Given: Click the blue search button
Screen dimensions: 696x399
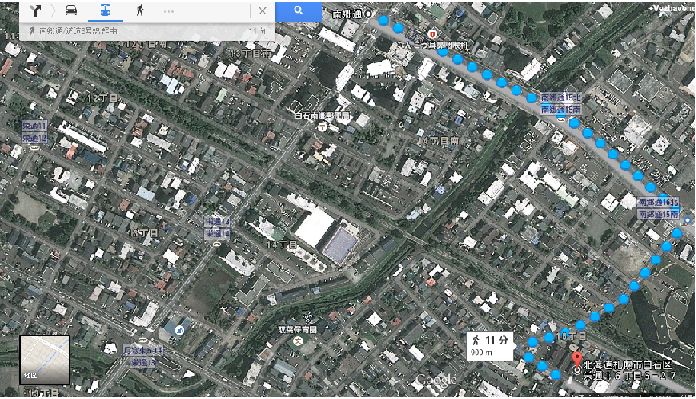Looking at the screenshot, I should pyautogui.click(x=299, y=11).
